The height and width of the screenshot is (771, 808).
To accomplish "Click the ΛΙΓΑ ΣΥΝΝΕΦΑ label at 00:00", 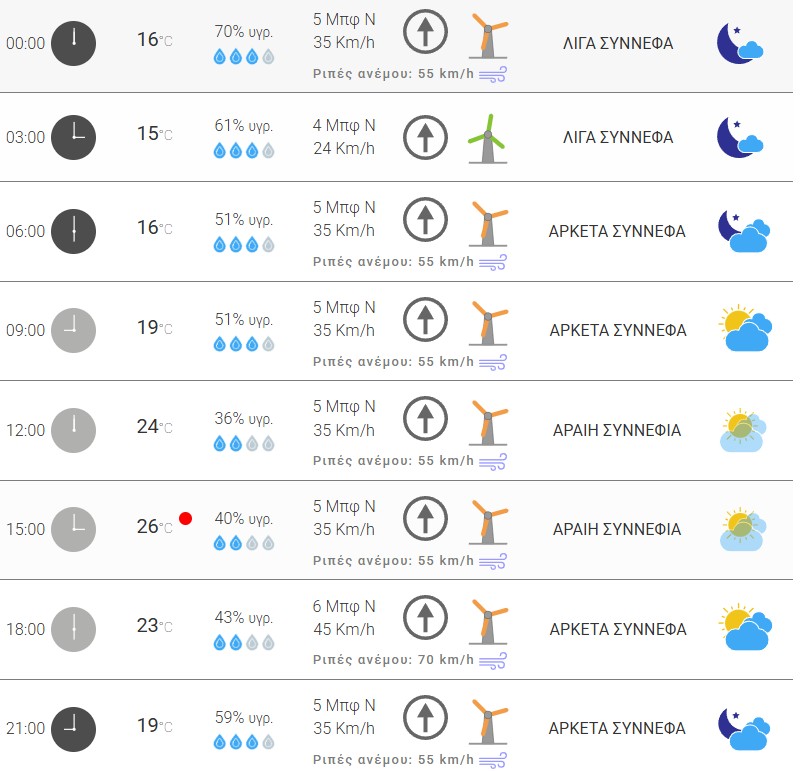I will click(617, 44).
